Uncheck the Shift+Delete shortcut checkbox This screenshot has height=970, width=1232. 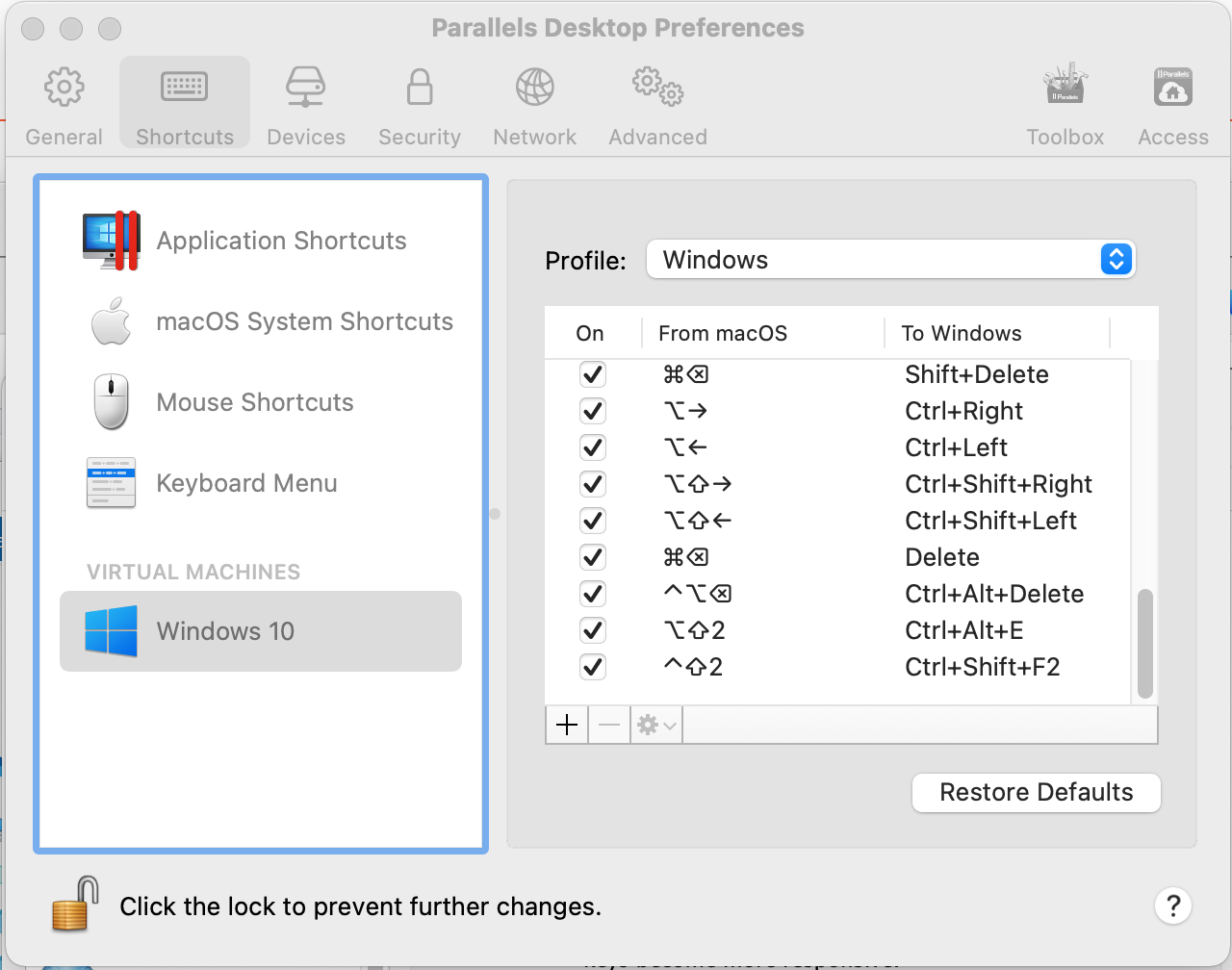point(593,374)
